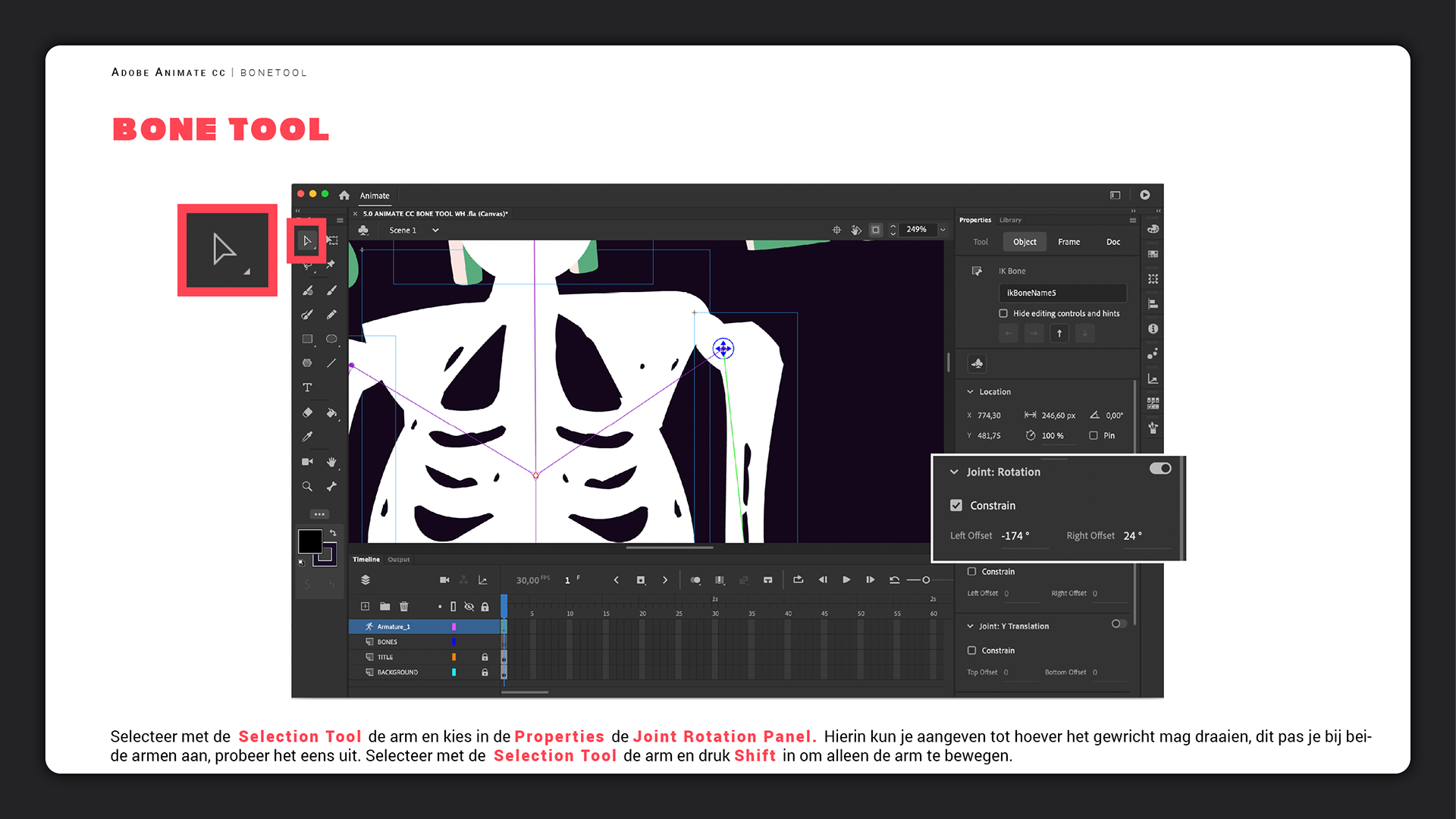Toggle the Joint: Rotation switch
Image resolution: width=1456 pixels, height=819 pixels.
click(x=1160, y=469)
